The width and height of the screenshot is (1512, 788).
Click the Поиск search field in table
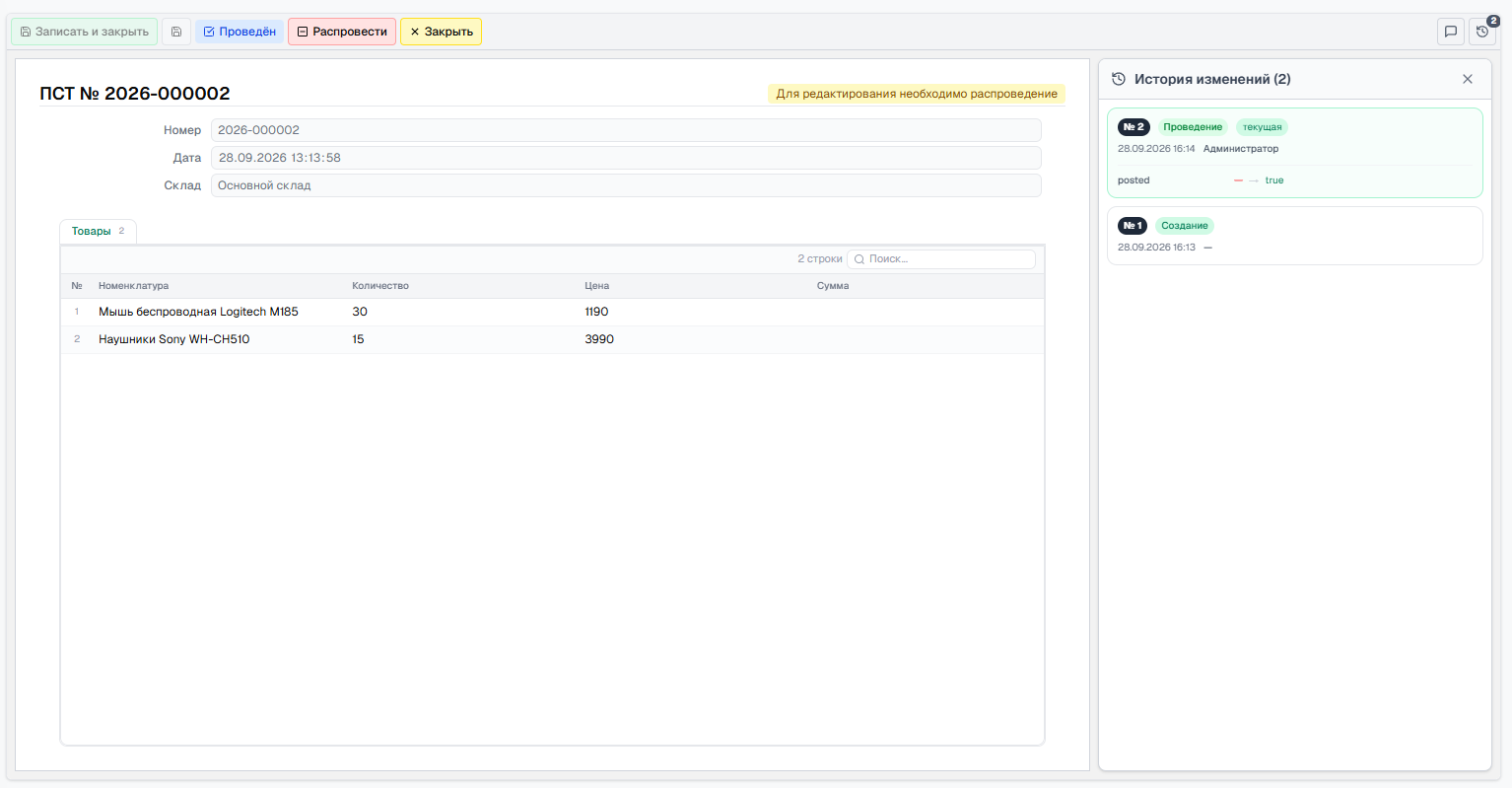pos(941,259)
